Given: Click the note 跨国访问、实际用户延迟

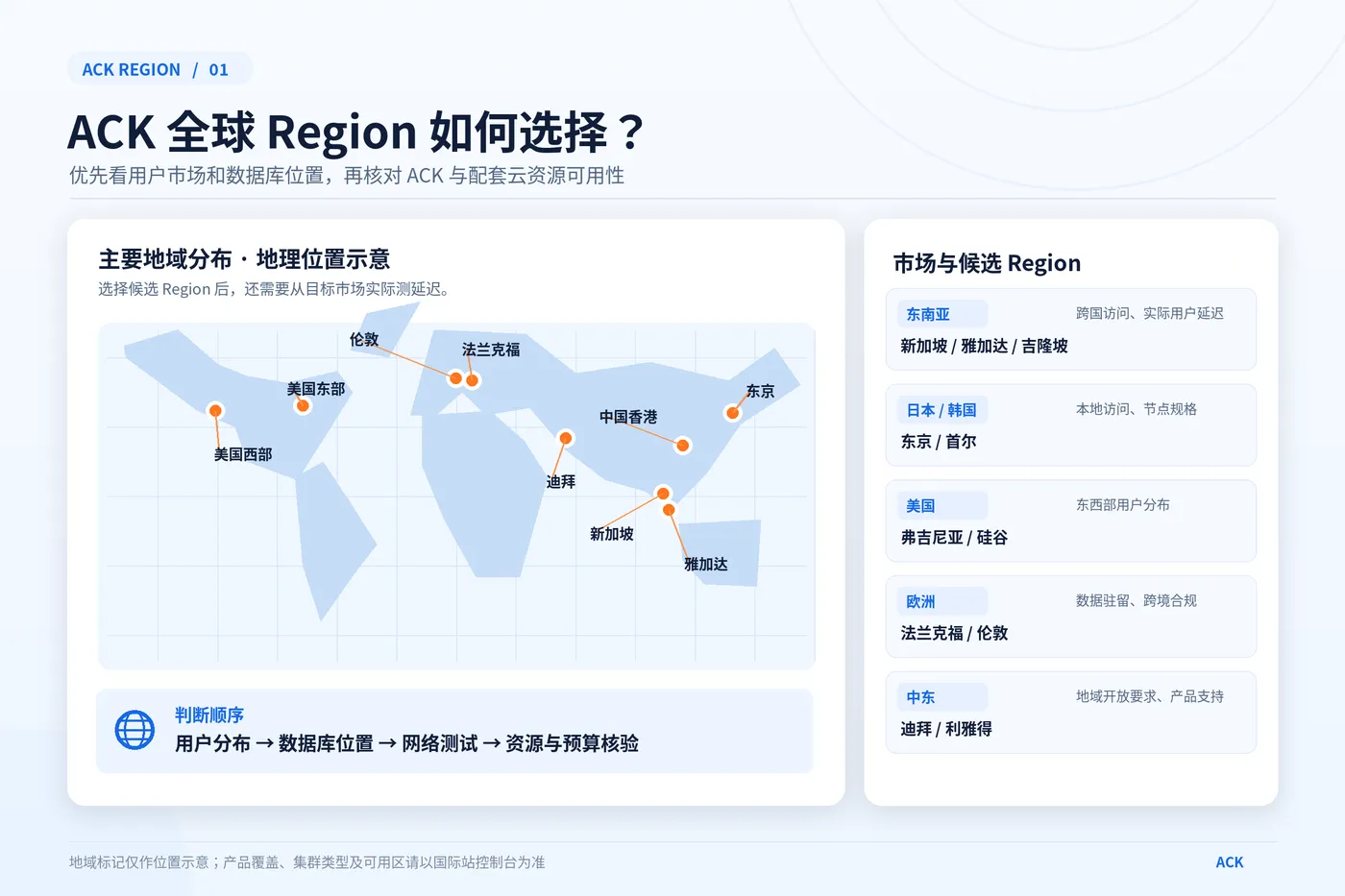Looking at the screenshot, I should coord(1150,313).
